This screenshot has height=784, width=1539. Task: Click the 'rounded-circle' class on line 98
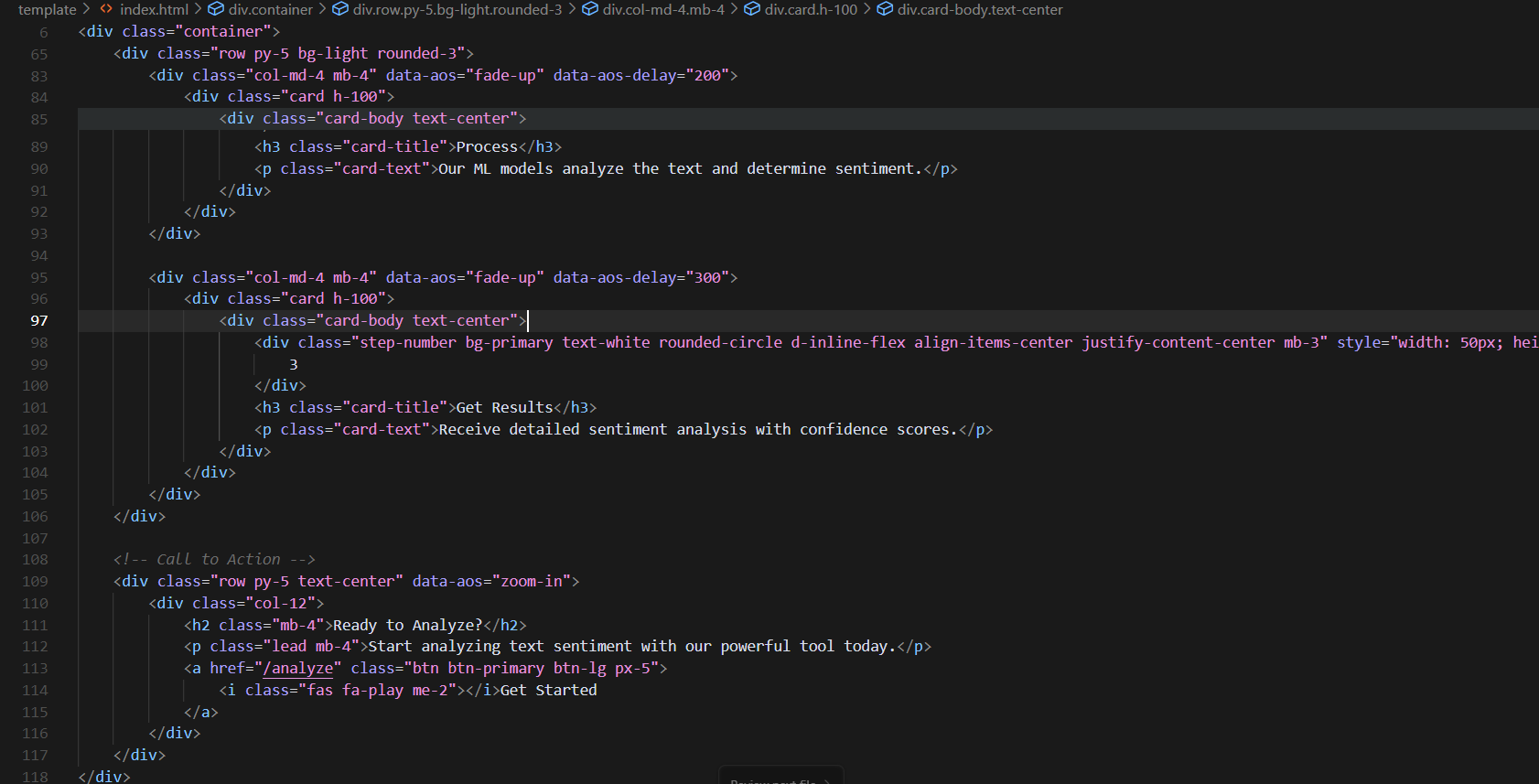pyautogui.click(x=720, y=342)
